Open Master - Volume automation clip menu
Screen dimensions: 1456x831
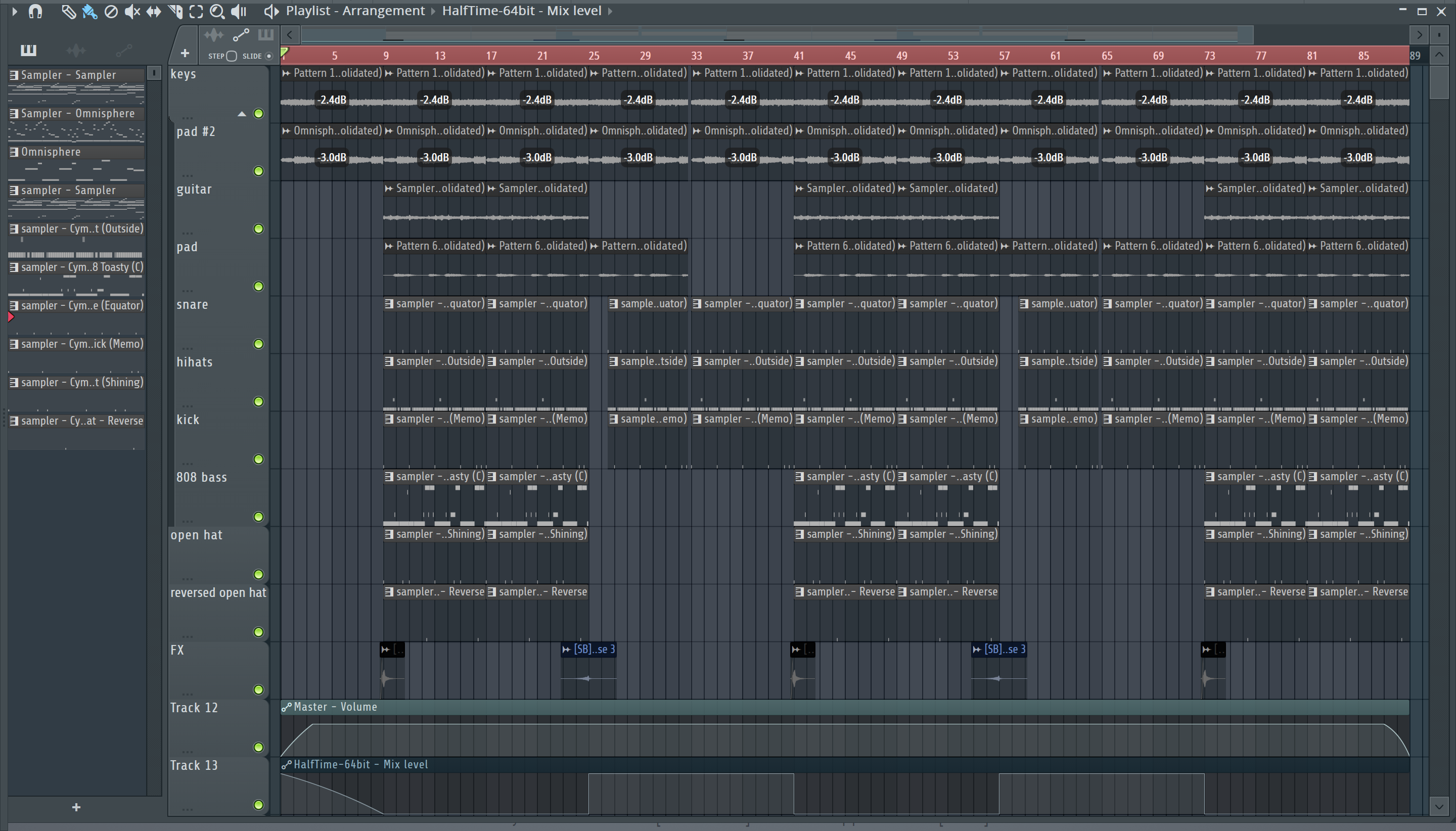[x=287, y=707]
